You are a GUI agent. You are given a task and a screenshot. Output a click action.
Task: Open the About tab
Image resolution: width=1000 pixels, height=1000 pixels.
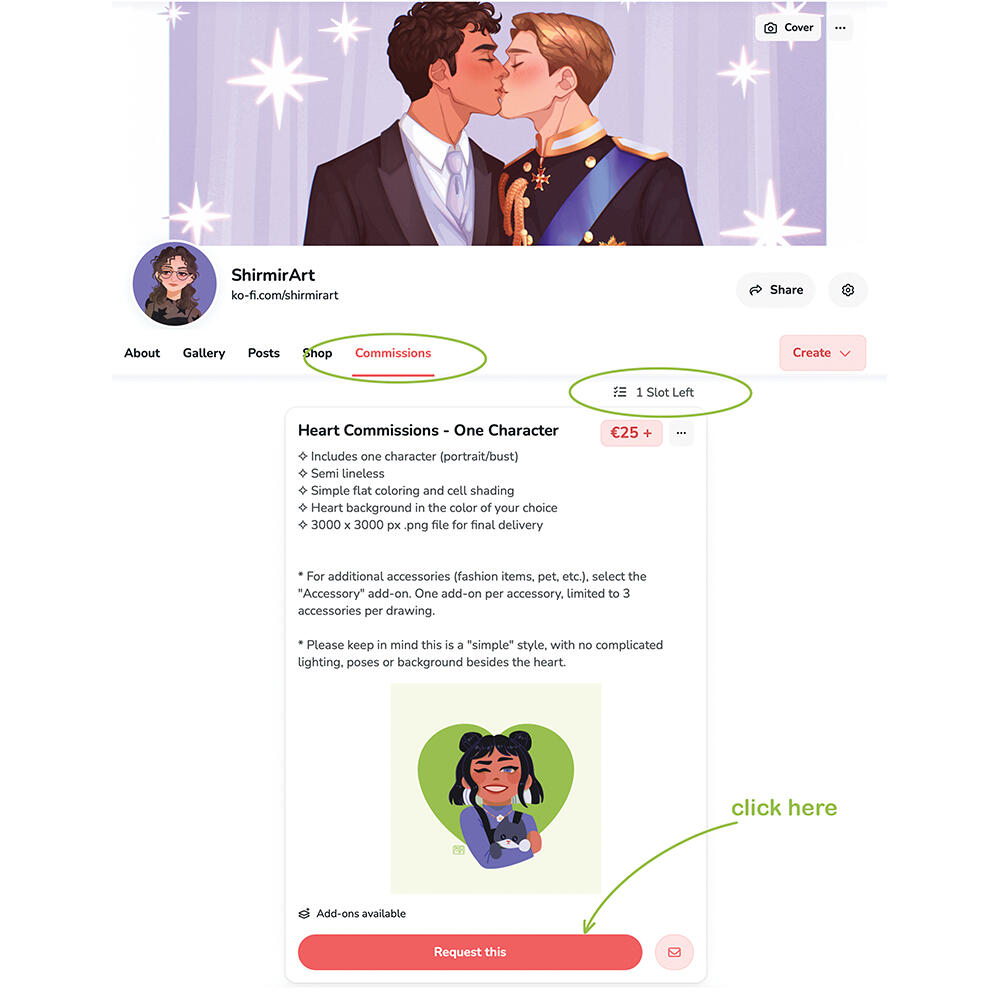pos(142,353)
